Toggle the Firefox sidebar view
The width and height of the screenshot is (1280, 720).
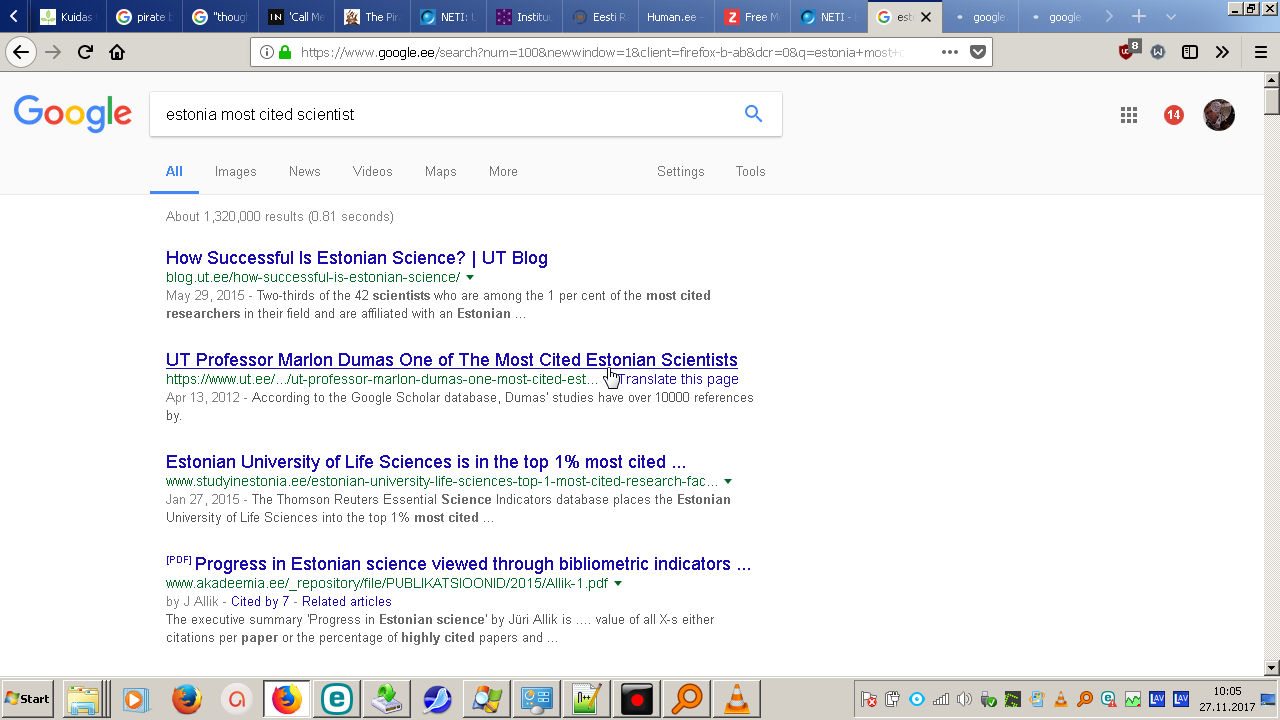pos(1190,52)
